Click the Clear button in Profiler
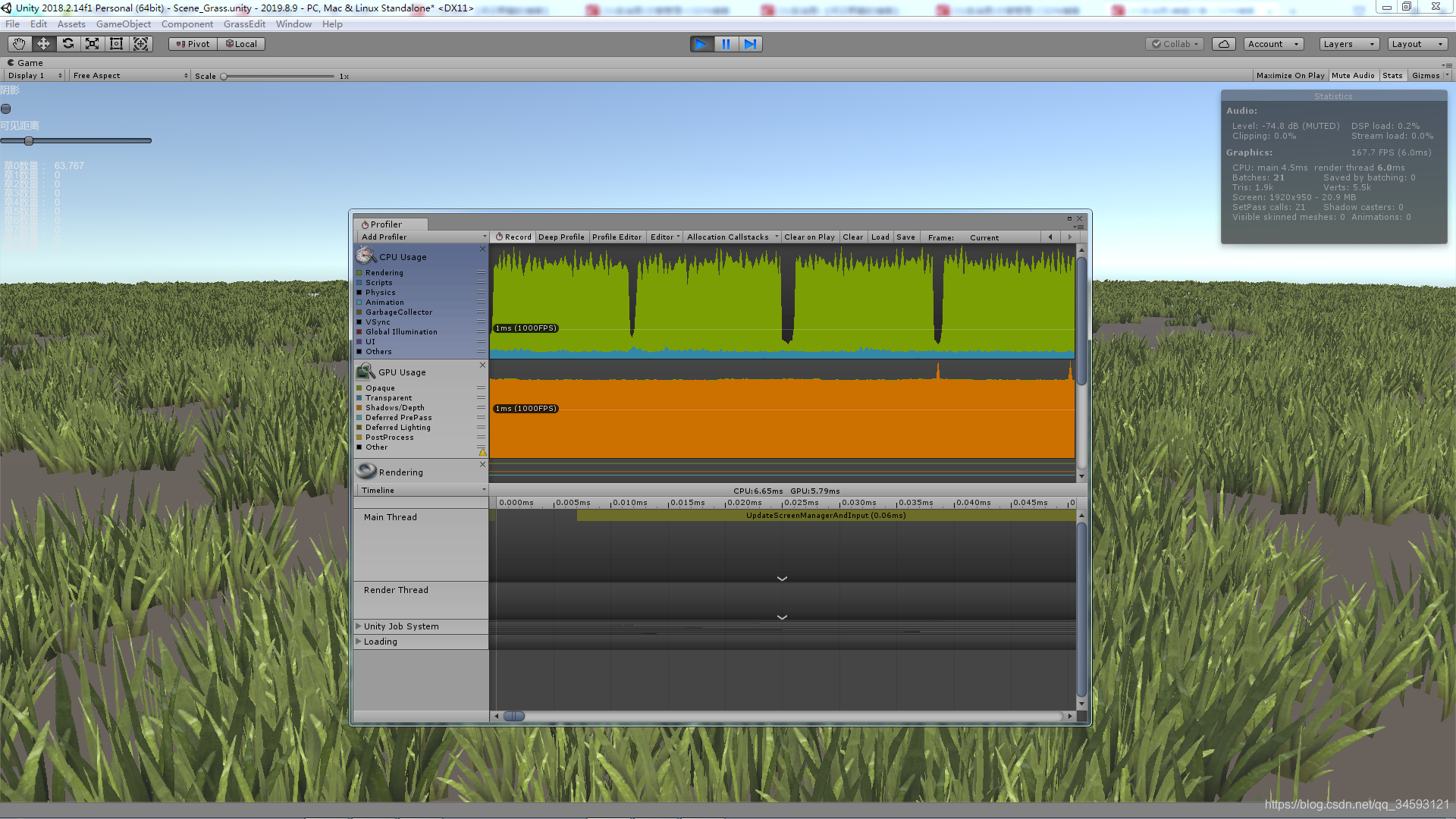Viewport: 1456px width, 819px height. [x=852, y=237]
